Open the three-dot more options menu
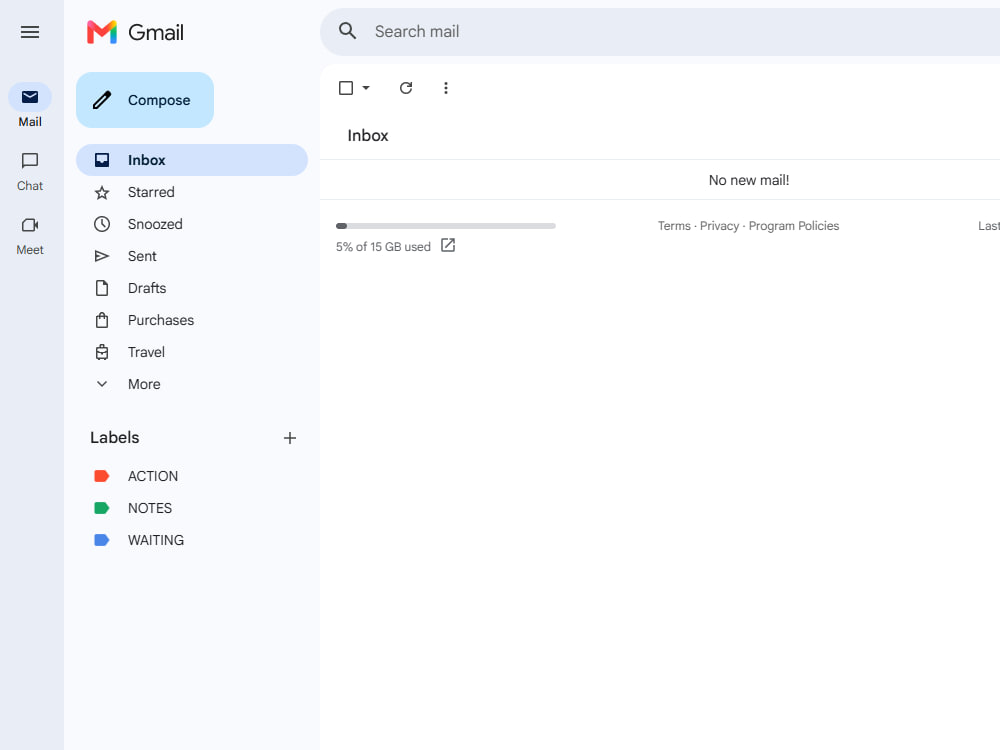 446,88
